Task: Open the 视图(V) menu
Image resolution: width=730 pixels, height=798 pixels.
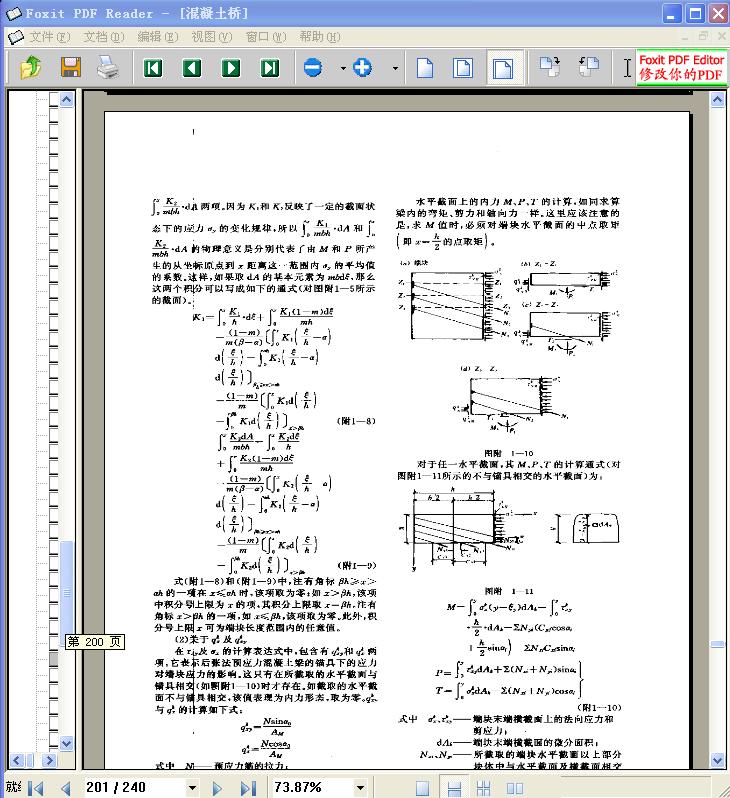Action: click(212, 37)
